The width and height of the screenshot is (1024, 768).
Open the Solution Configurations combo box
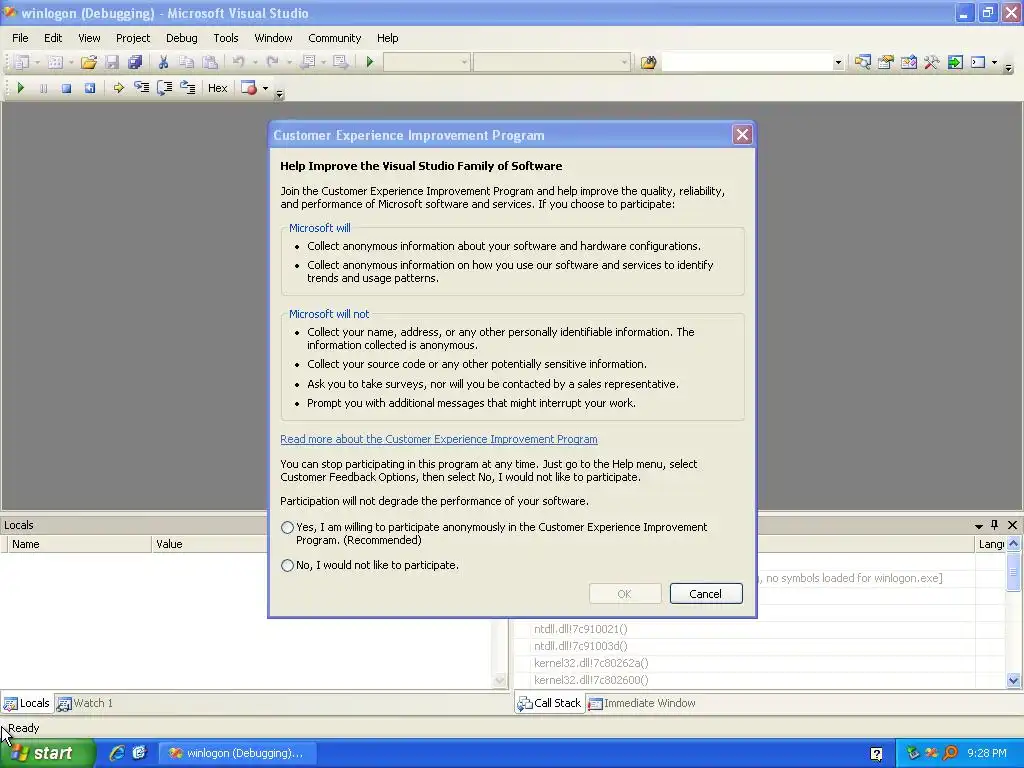[426, 63]
